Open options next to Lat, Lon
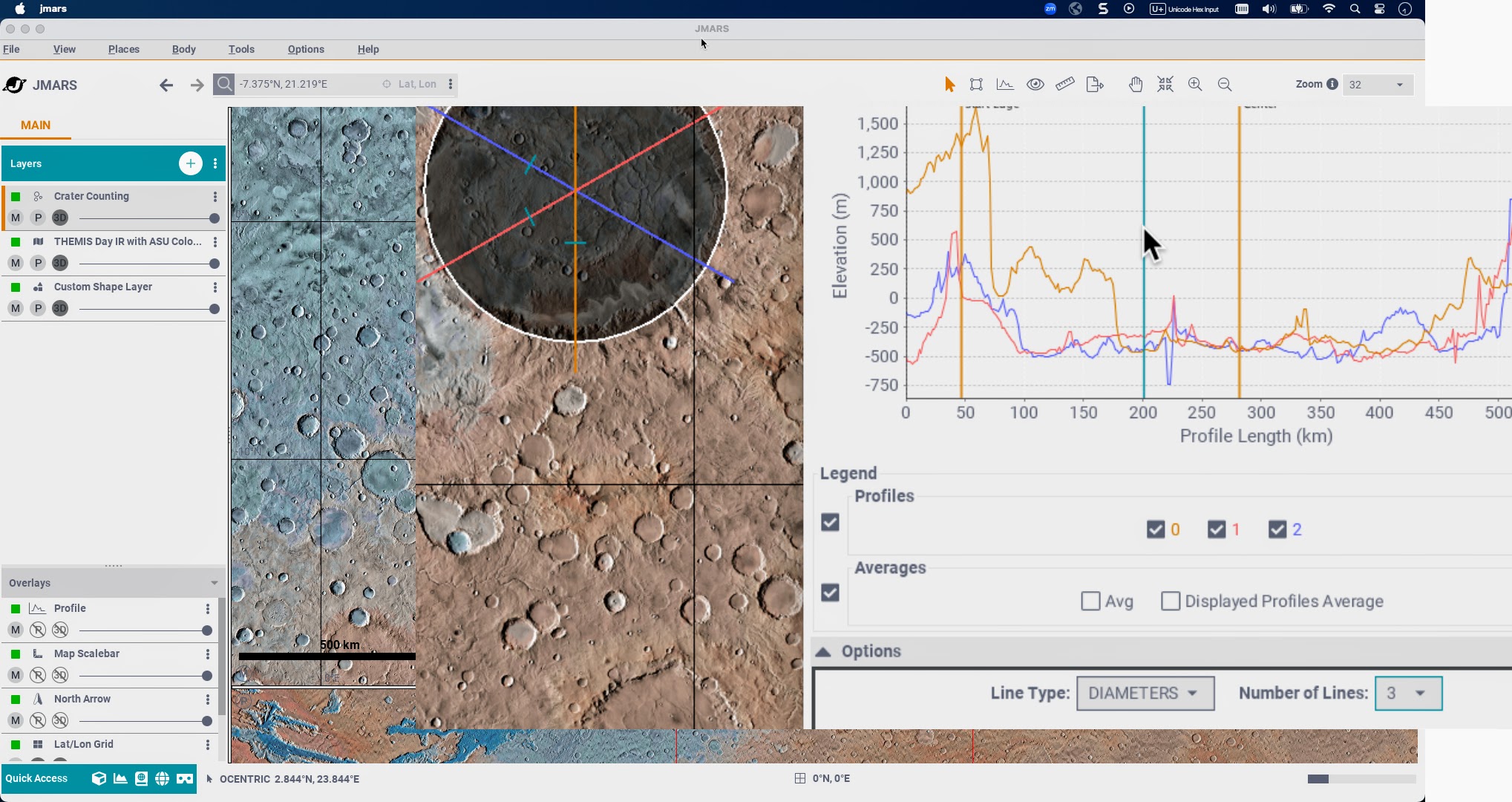 click(x=451, y=84)
